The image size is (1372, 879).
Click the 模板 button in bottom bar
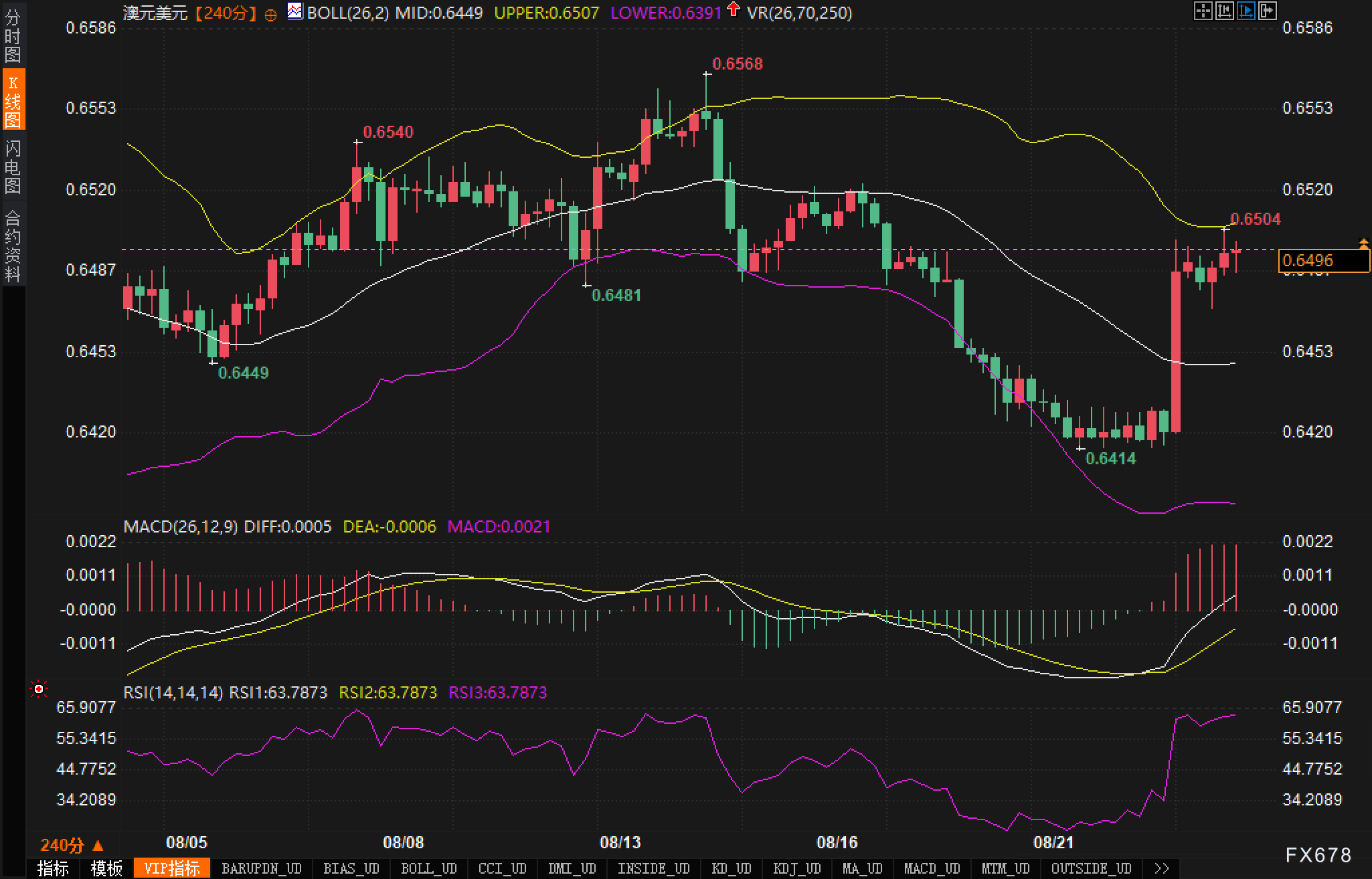(x=106, y=868)
